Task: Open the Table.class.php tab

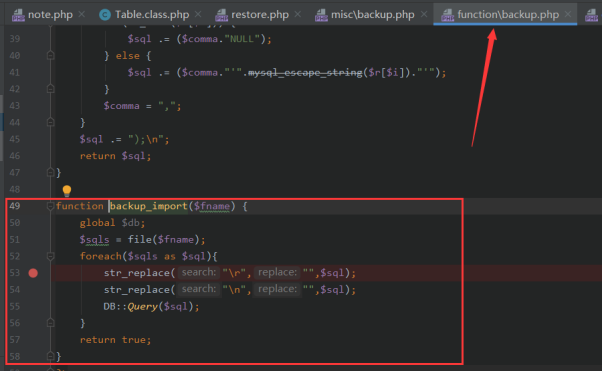Action: [152, 15]
